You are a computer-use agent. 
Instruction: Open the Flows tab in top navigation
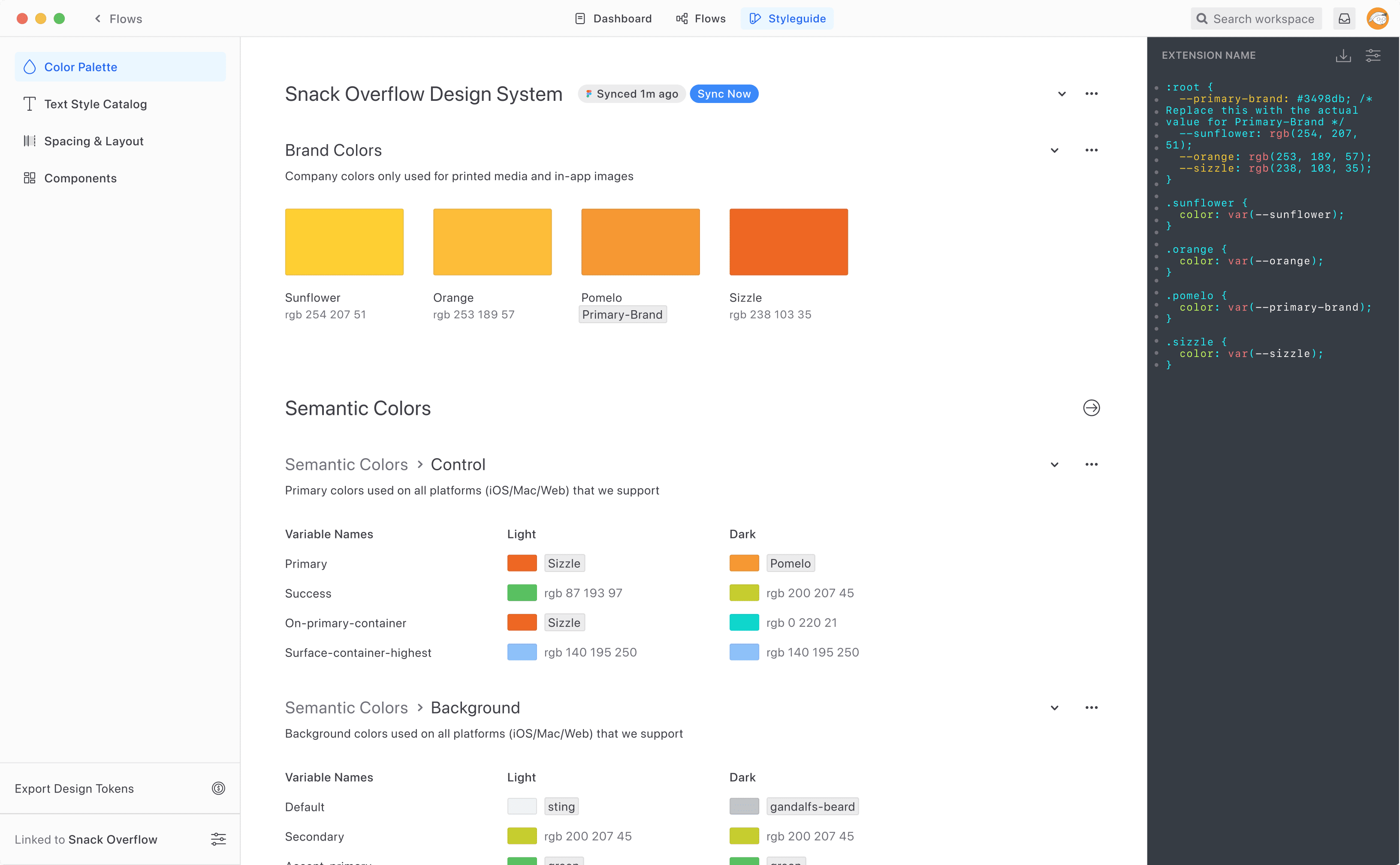700,19
